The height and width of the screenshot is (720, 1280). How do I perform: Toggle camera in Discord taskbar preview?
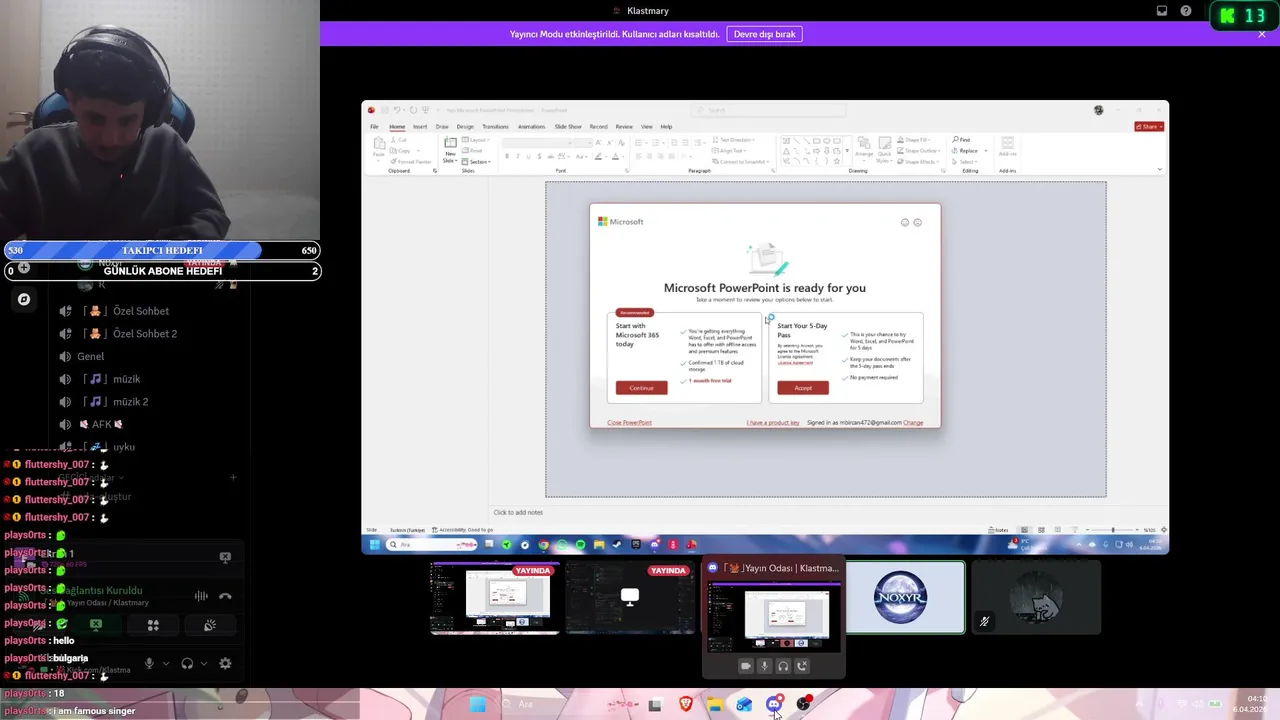[x=745, y=666]
